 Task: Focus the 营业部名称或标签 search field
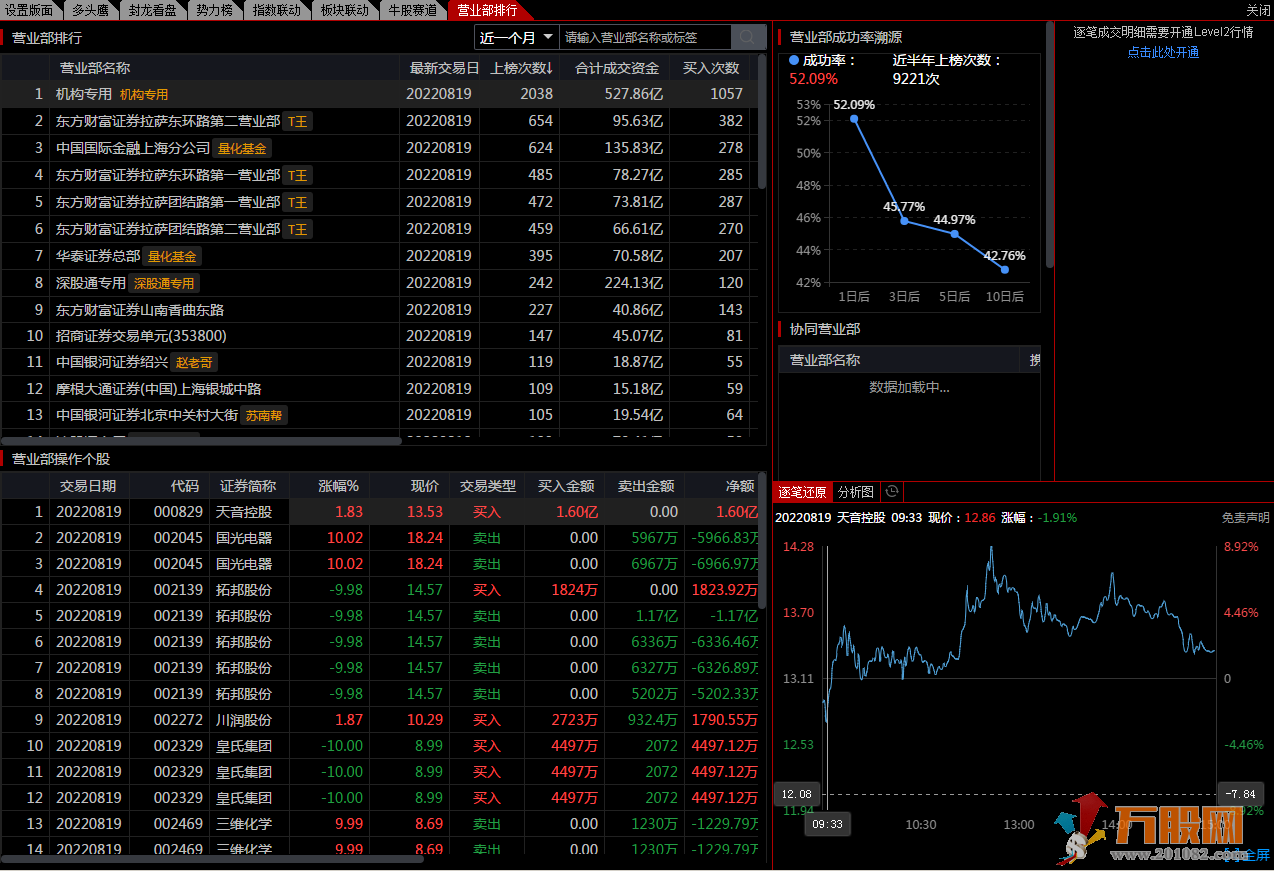pos(645,38)
